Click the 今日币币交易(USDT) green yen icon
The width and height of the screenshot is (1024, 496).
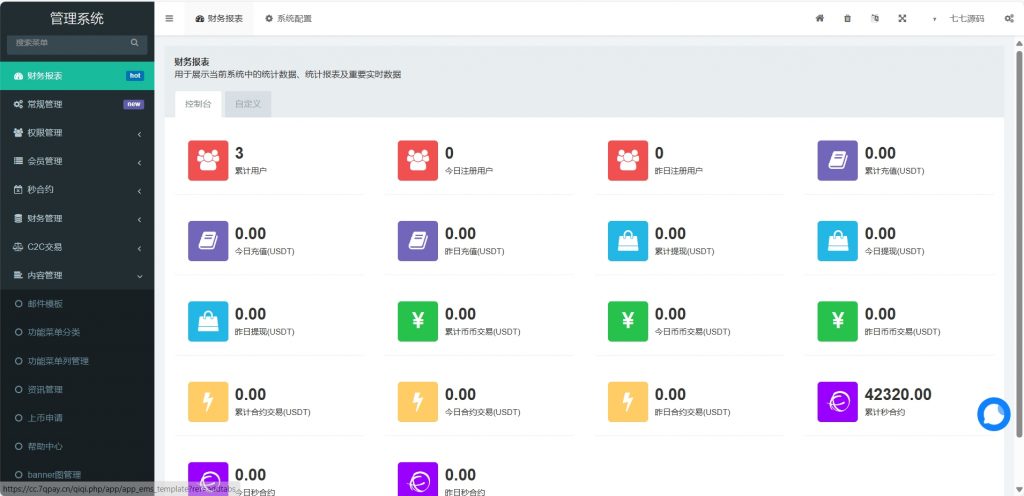click(x=628, y=321)
